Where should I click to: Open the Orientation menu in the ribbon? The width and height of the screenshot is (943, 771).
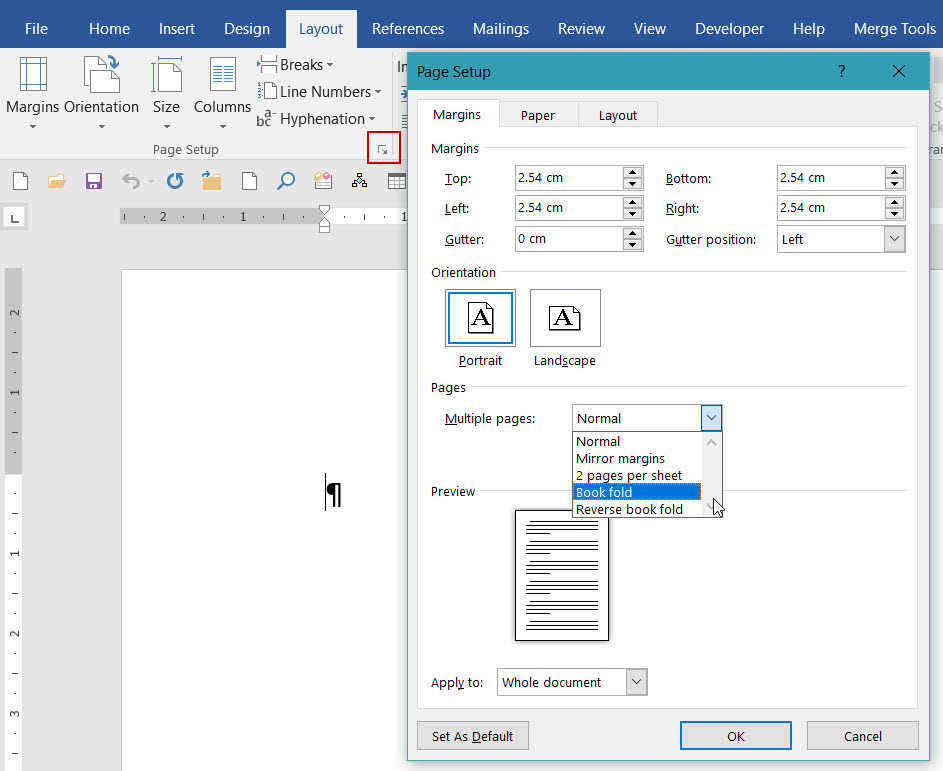click(101, 90)
